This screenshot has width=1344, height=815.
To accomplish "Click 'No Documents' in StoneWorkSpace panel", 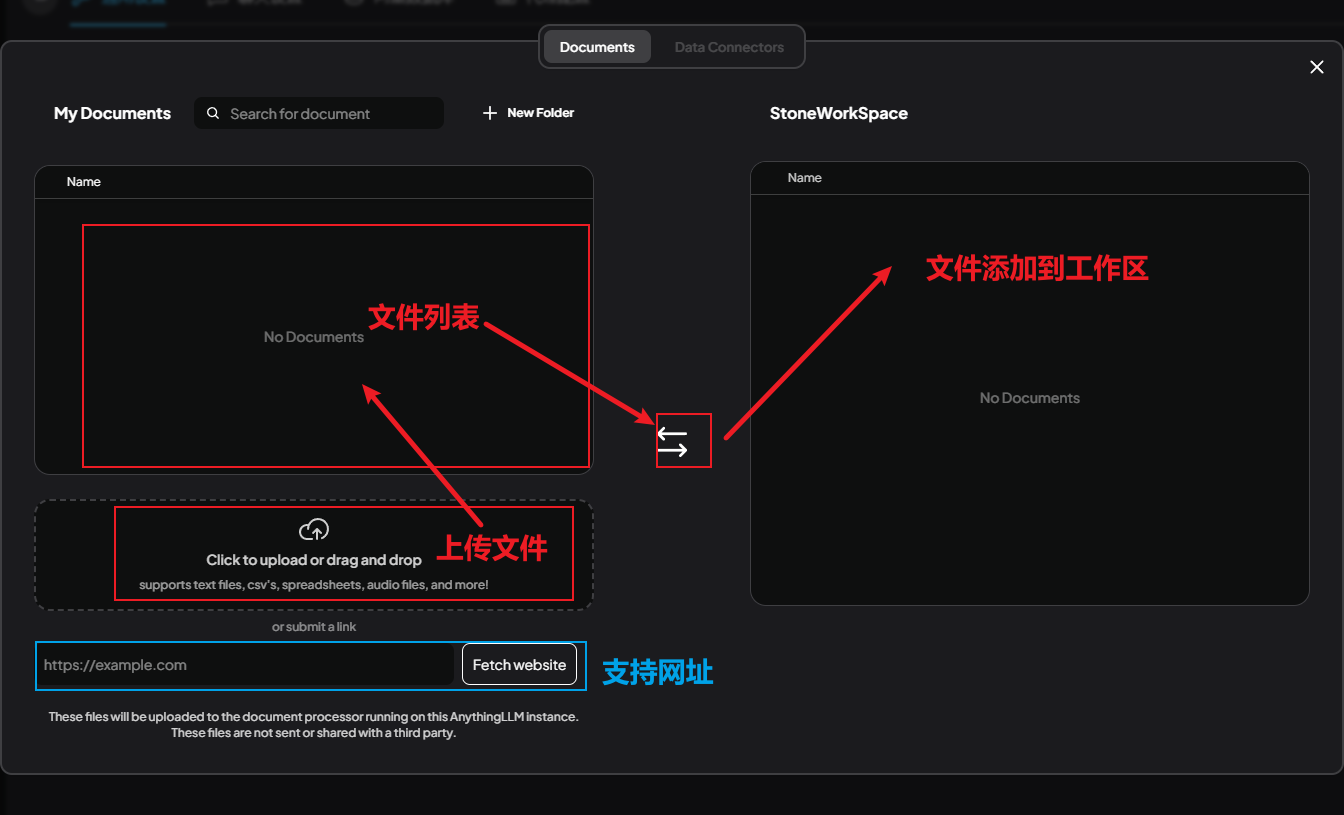I will point(1030,398).
